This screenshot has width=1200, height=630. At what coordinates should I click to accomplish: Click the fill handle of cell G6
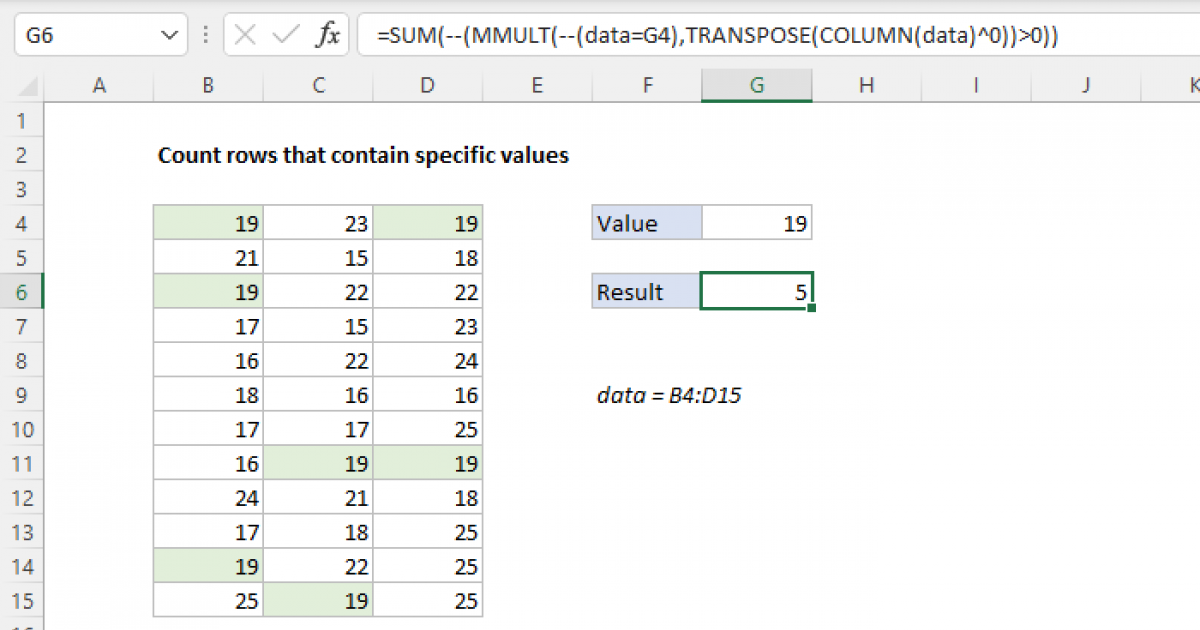811,308
